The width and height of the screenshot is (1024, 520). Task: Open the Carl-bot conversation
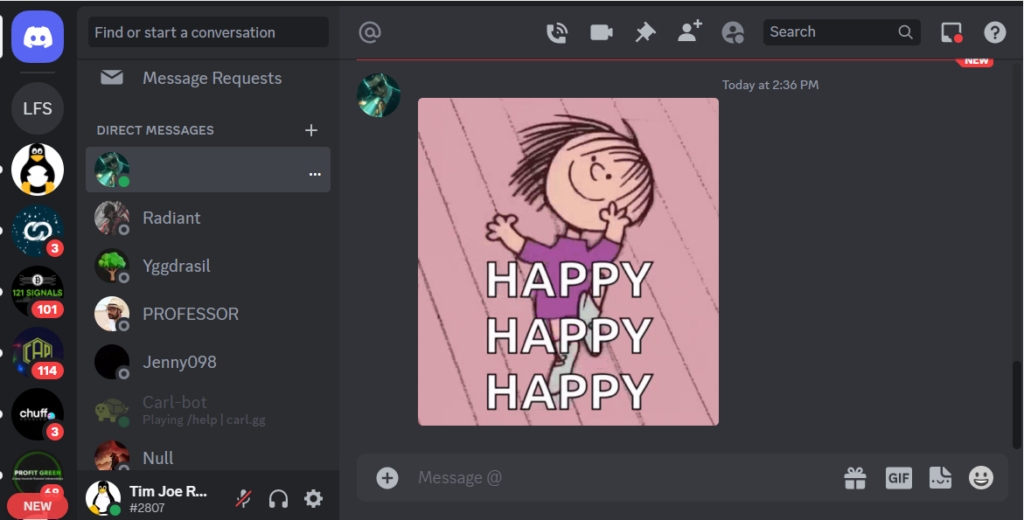208,410
